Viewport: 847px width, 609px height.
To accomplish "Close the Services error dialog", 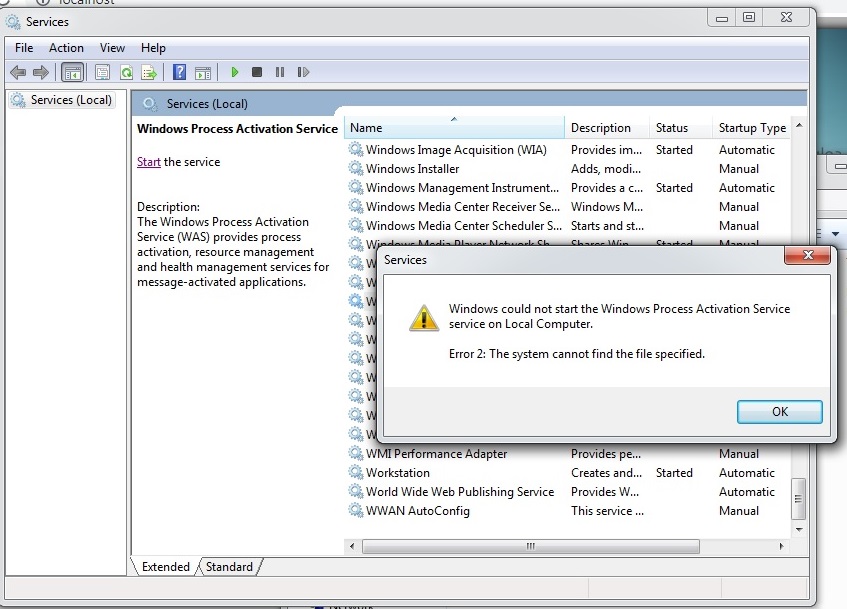I will coord(807,255).
